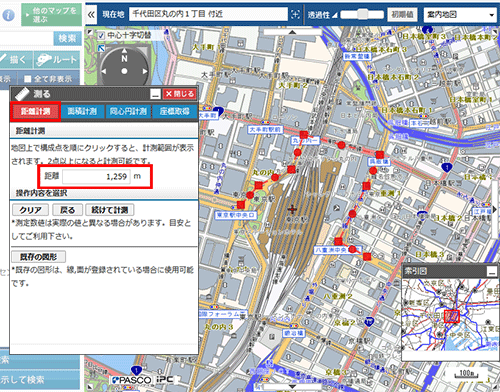Click the 続けて計測 button
Image resolution: width=500 pixels, height=392 pixels.
[110, 210]
